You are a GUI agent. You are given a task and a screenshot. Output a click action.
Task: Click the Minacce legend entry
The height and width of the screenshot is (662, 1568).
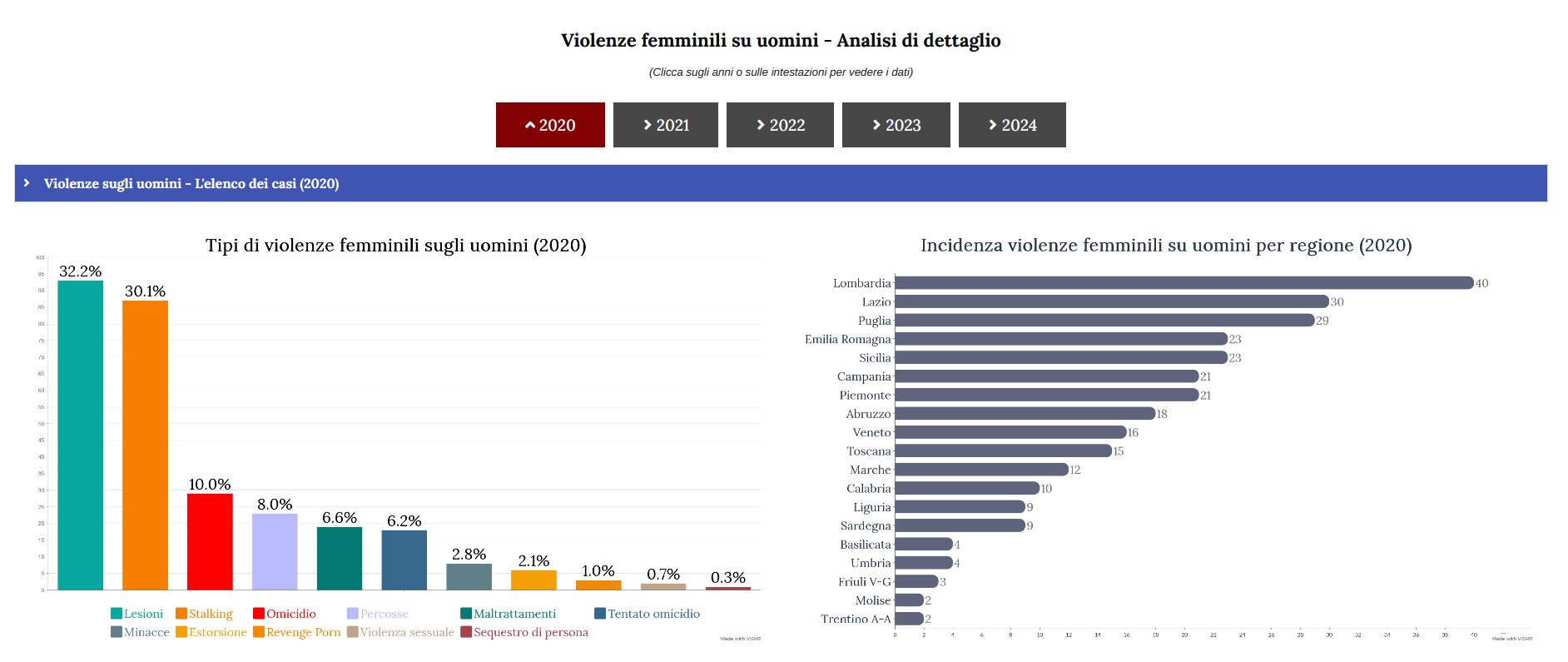tap(140, 632)
